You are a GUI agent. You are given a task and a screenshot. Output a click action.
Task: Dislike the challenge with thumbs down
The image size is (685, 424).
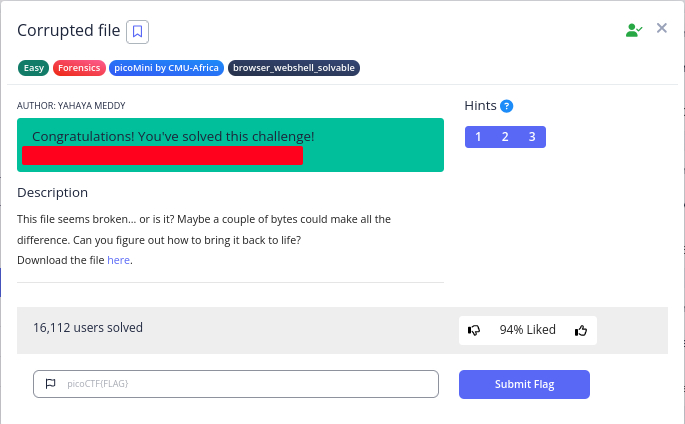coord(475,330)
